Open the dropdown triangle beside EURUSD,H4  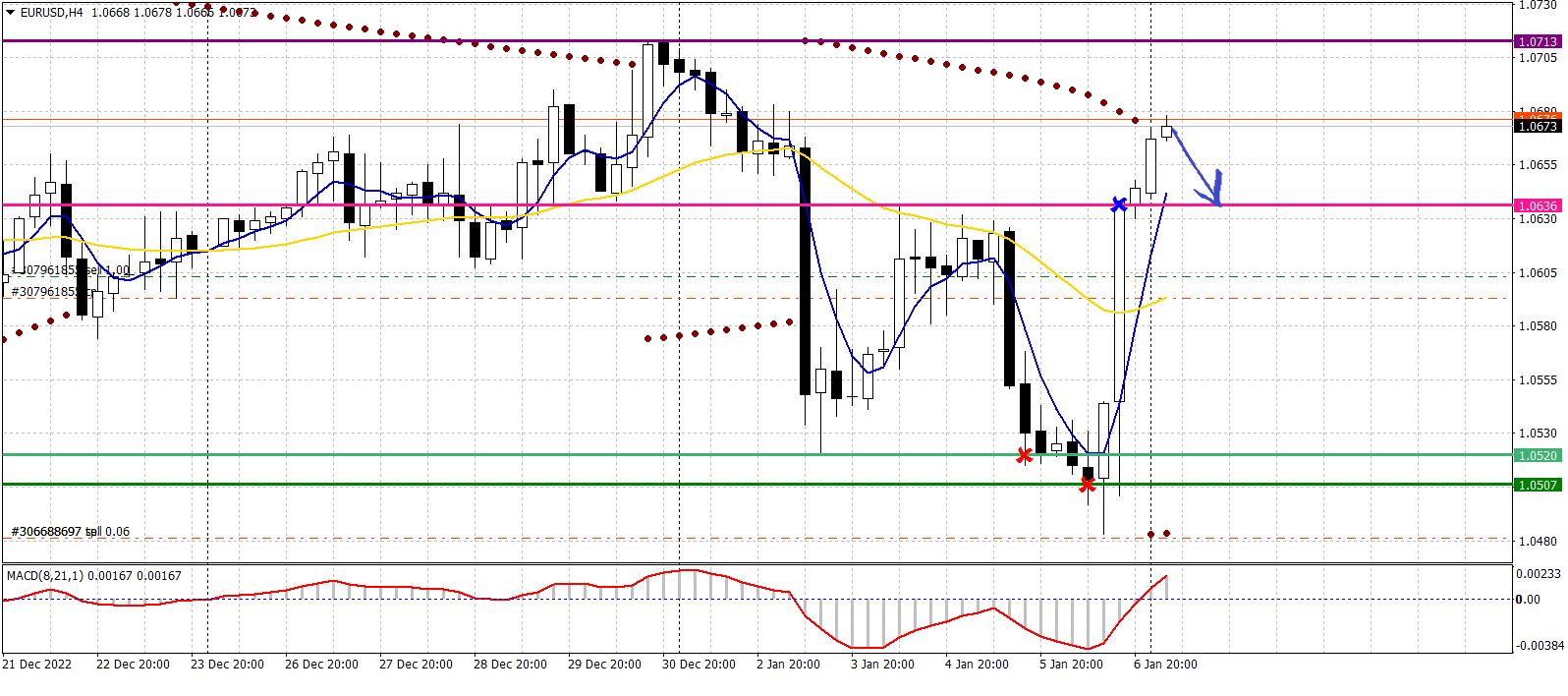click(11, 13)
